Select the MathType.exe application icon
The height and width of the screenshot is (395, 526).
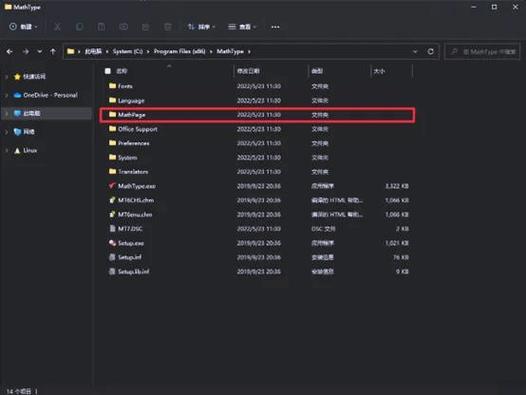pyautogui.click(x=112, y=186)
